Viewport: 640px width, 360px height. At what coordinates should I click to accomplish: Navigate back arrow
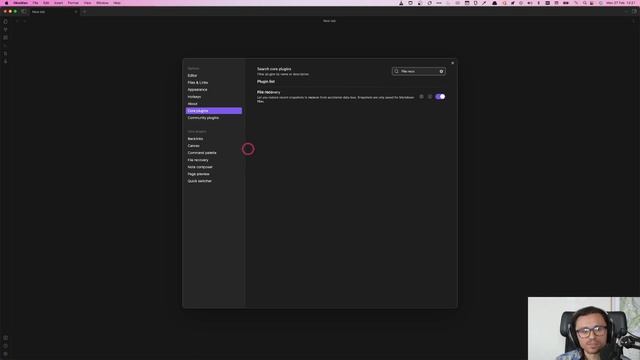coord(17,21)
